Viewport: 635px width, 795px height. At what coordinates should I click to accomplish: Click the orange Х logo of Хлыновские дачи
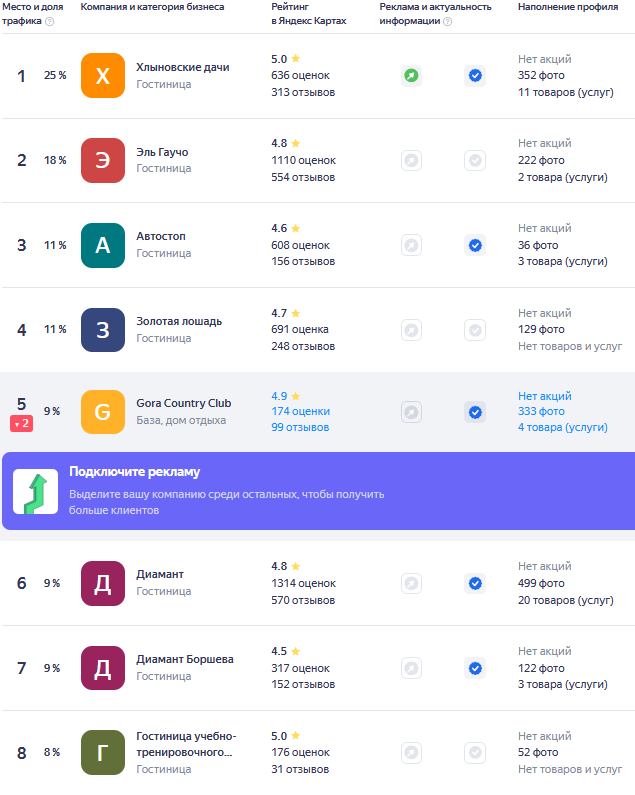(x=103, y=76)
